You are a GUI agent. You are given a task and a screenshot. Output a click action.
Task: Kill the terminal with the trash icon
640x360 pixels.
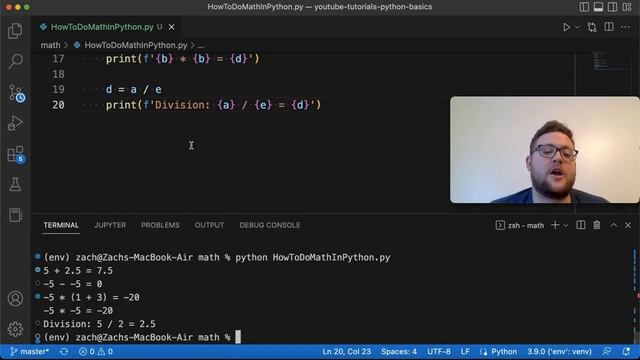point(597,225)
